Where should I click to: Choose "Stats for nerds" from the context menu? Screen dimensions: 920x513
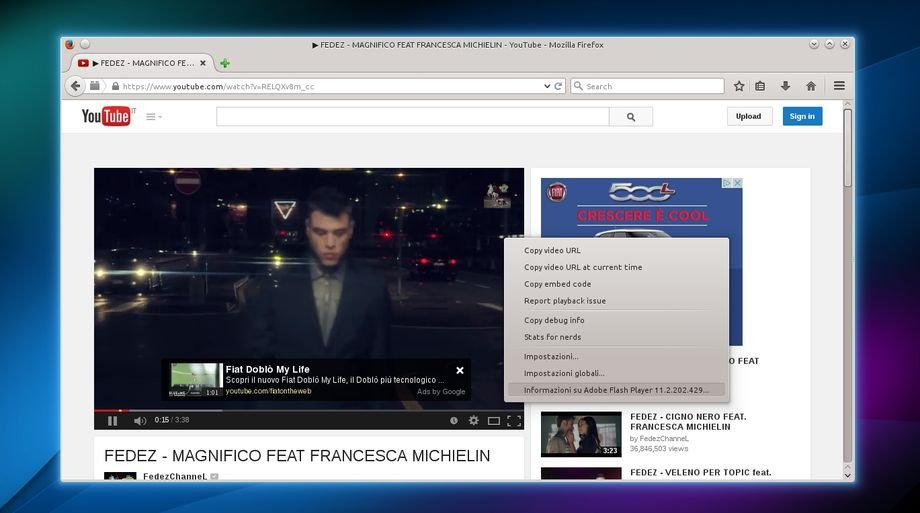pos(552,337)
